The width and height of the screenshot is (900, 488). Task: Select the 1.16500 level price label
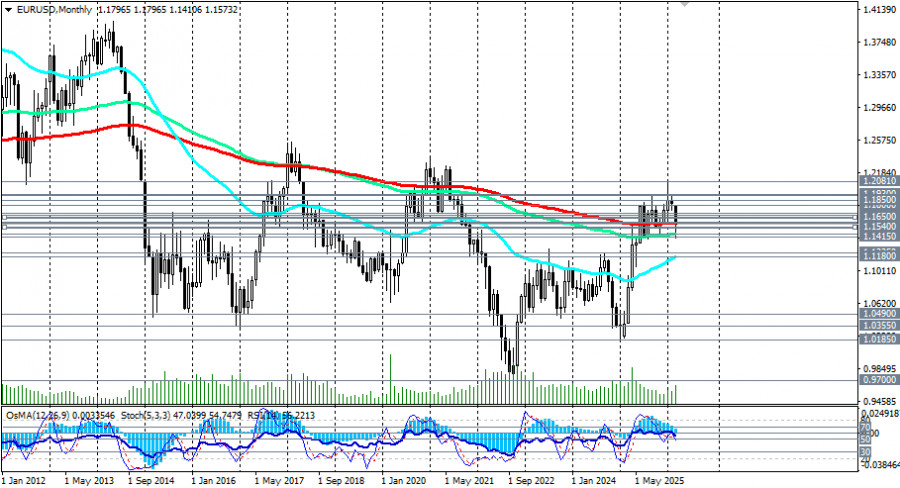point(879,216)
